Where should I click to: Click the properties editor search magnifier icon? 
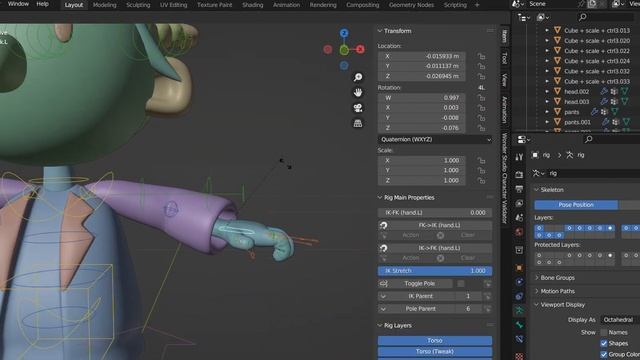(589, 139)
